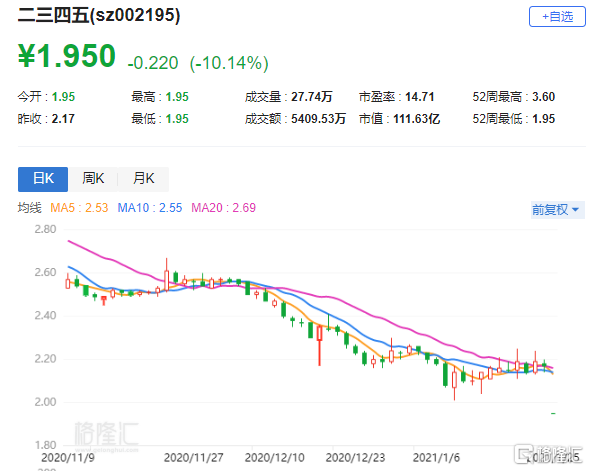Click the 均线 moving average label
This screenshot has height=471, width=589.
click(29, 208)
